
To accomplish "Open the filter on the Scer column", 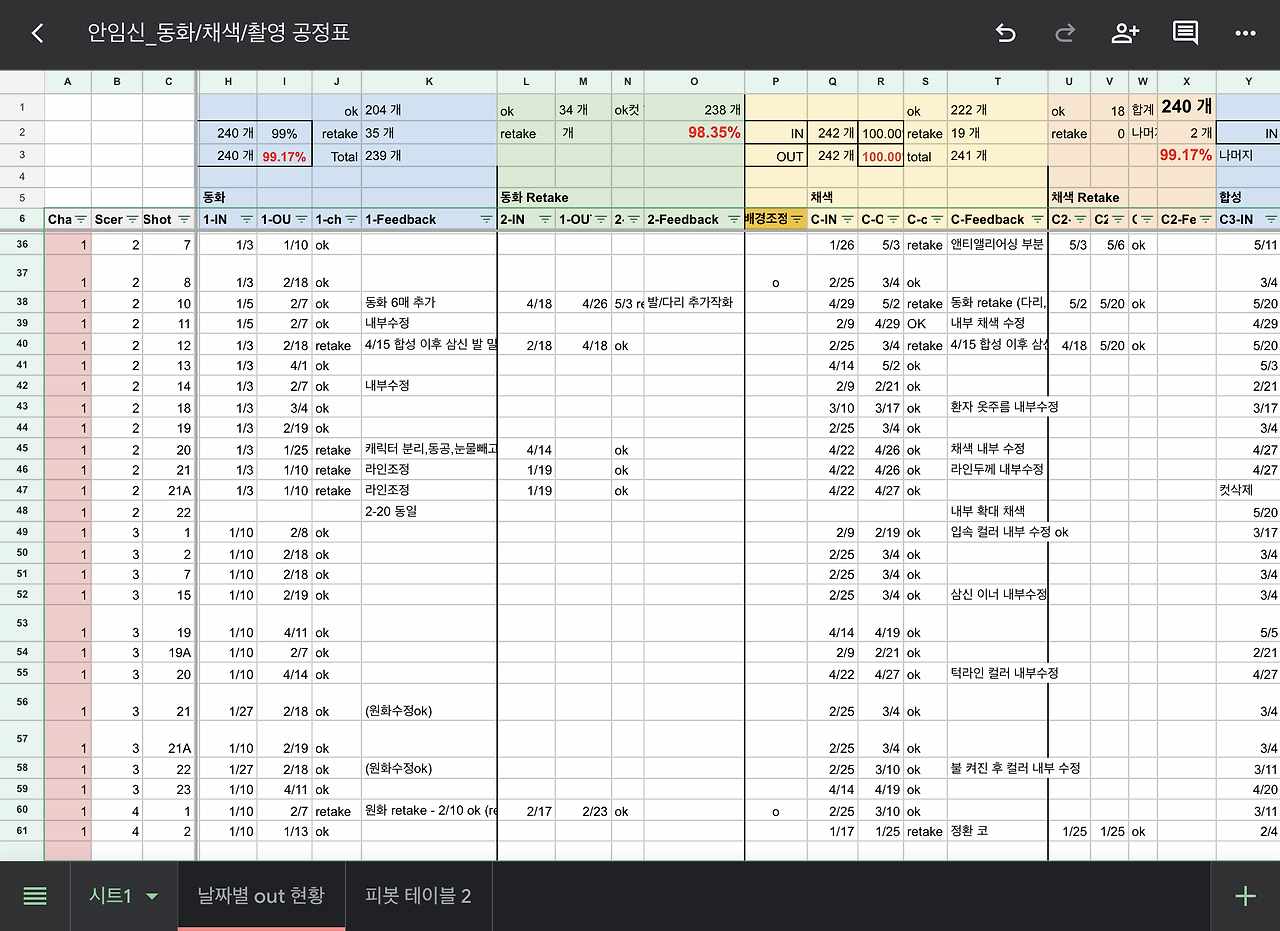I will pyautogui.click(x=132, y=220).
